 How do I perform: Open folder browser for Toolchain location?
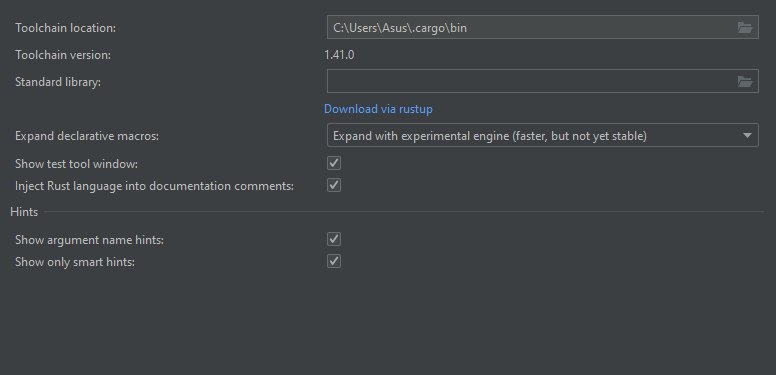click(745, 28)
